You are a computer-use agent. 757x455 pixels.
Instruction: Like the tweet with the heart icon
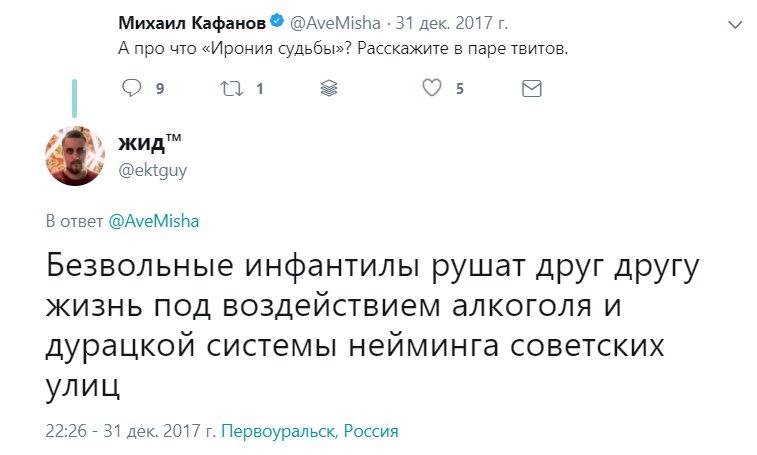tap(431, 89)
